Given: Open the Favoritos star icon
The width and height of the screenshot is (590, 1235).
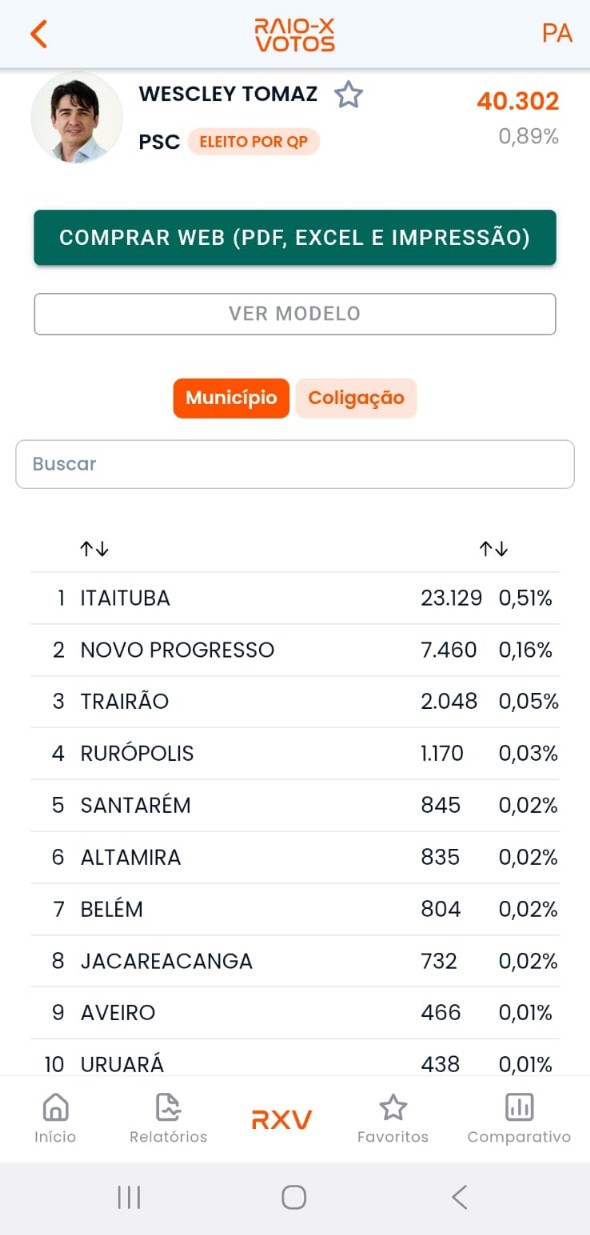Looking at the screenshot, I should (393, 1107).
